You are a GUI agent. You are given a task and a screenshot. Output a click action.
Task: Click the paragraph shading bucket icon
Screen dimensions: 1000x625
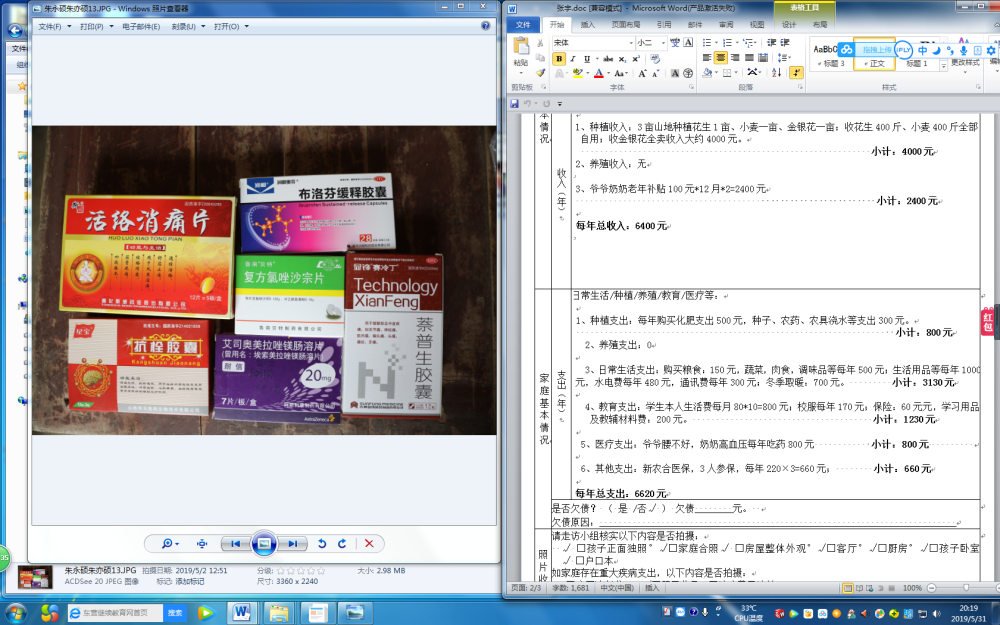(x=707, y=73)
